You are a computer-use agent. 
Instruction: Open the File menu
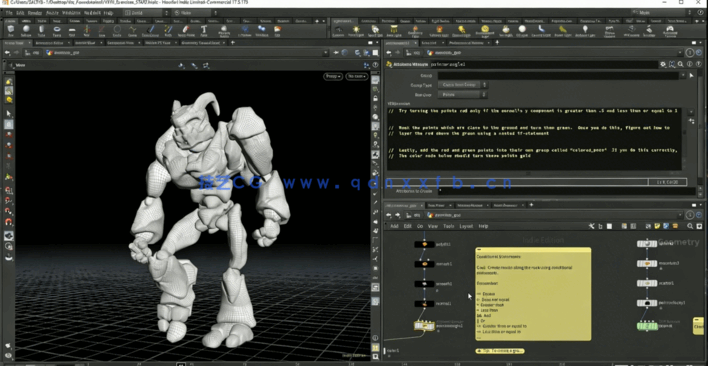(x=8, y=13)
